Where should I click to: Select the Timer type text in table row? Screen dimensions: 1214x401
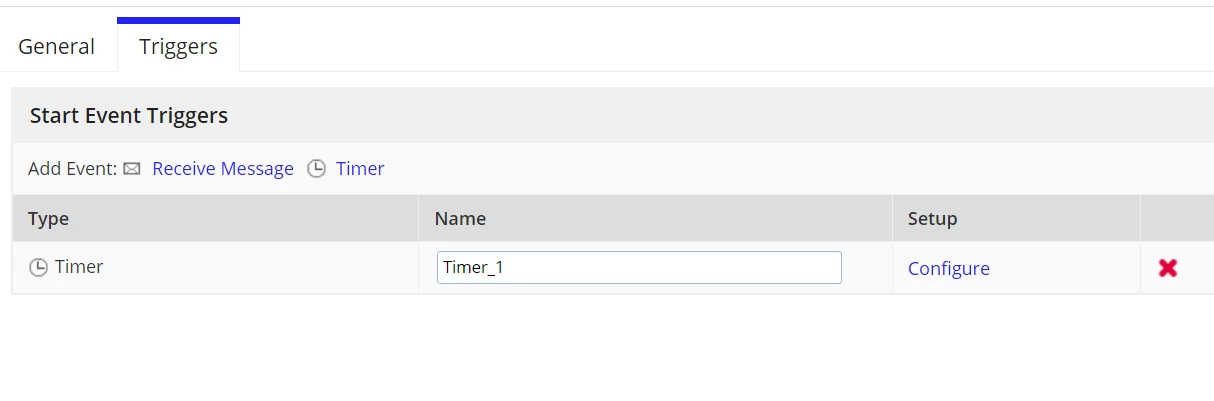point(79,267)
